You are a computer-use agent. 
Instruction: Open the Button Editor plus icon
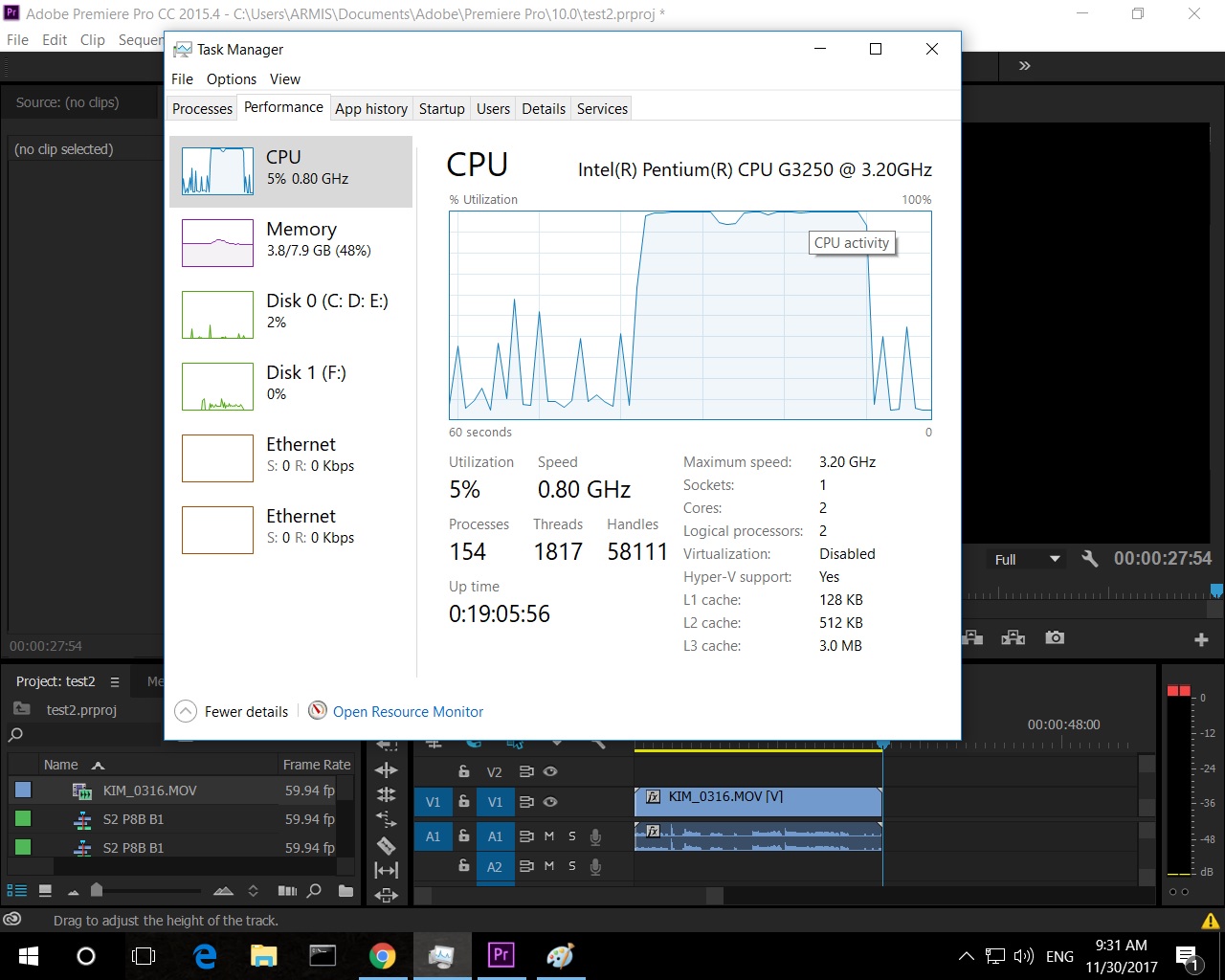coord(1201,639)
